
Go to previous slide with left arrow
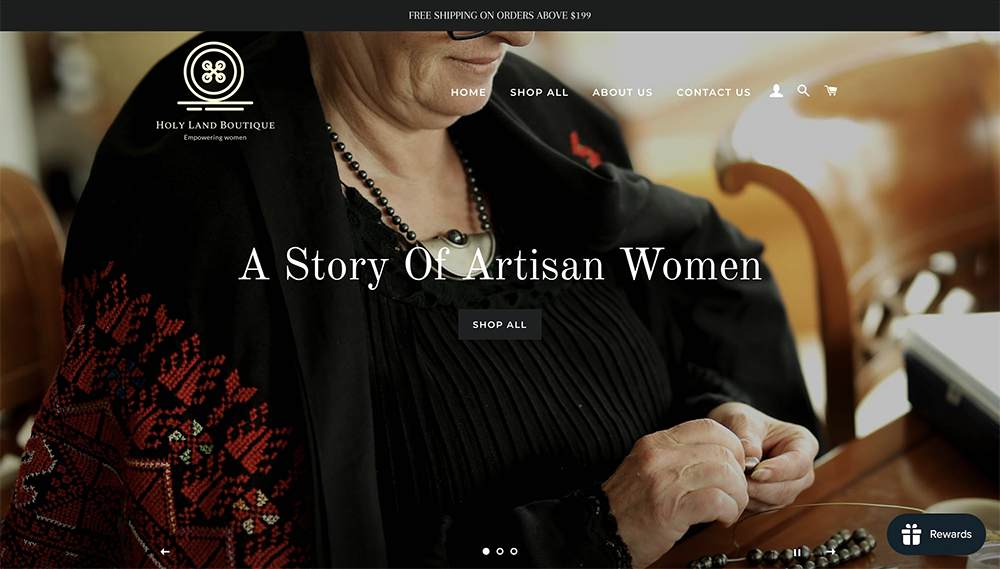click(x=165, y=551)
